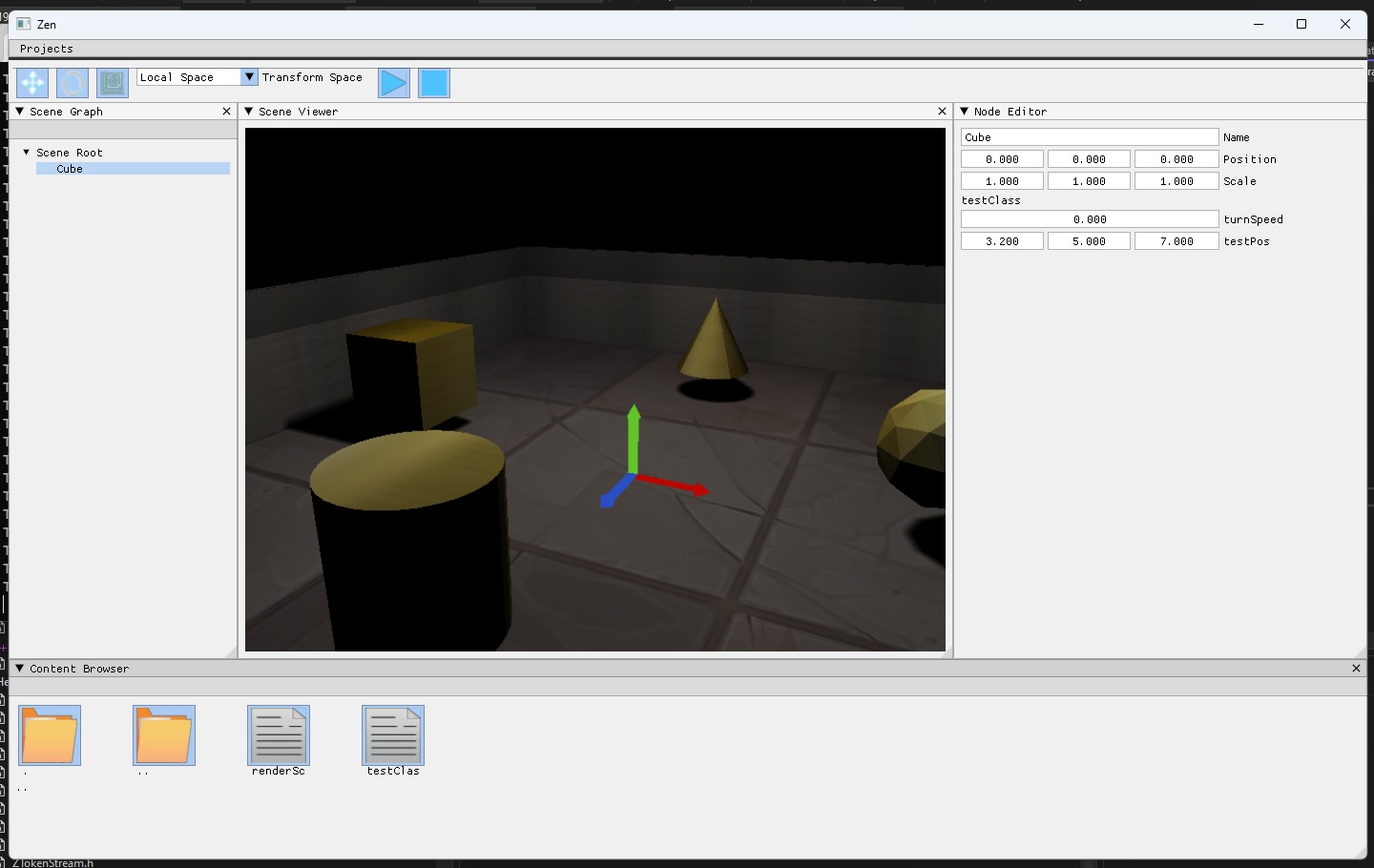1374x868 pixels.
Task: Click the testClass component label
Action: pyautogui.click(x=991, y=200)
